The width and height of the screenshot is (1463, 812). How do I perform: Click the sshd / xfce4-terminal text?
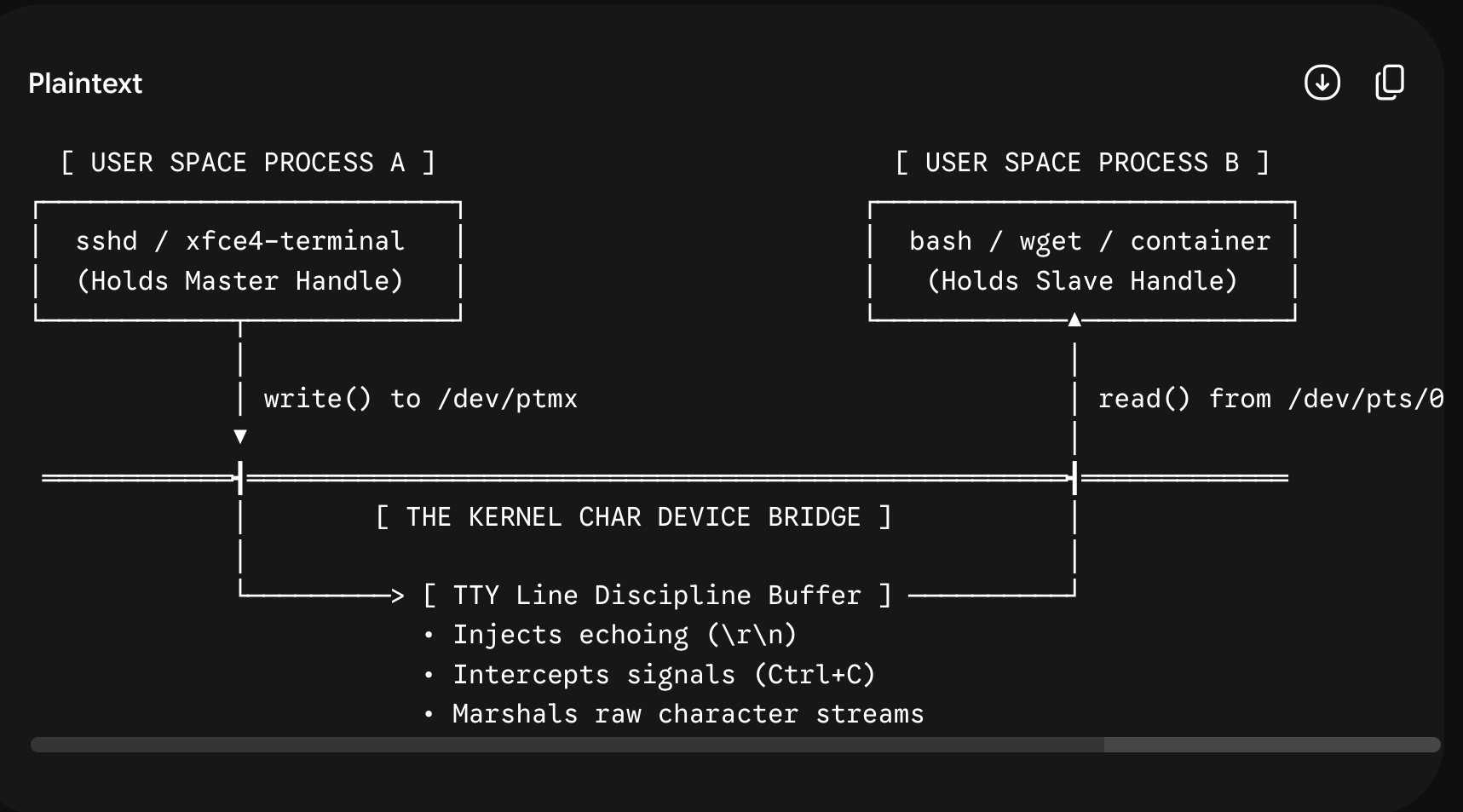click(240, 241)
